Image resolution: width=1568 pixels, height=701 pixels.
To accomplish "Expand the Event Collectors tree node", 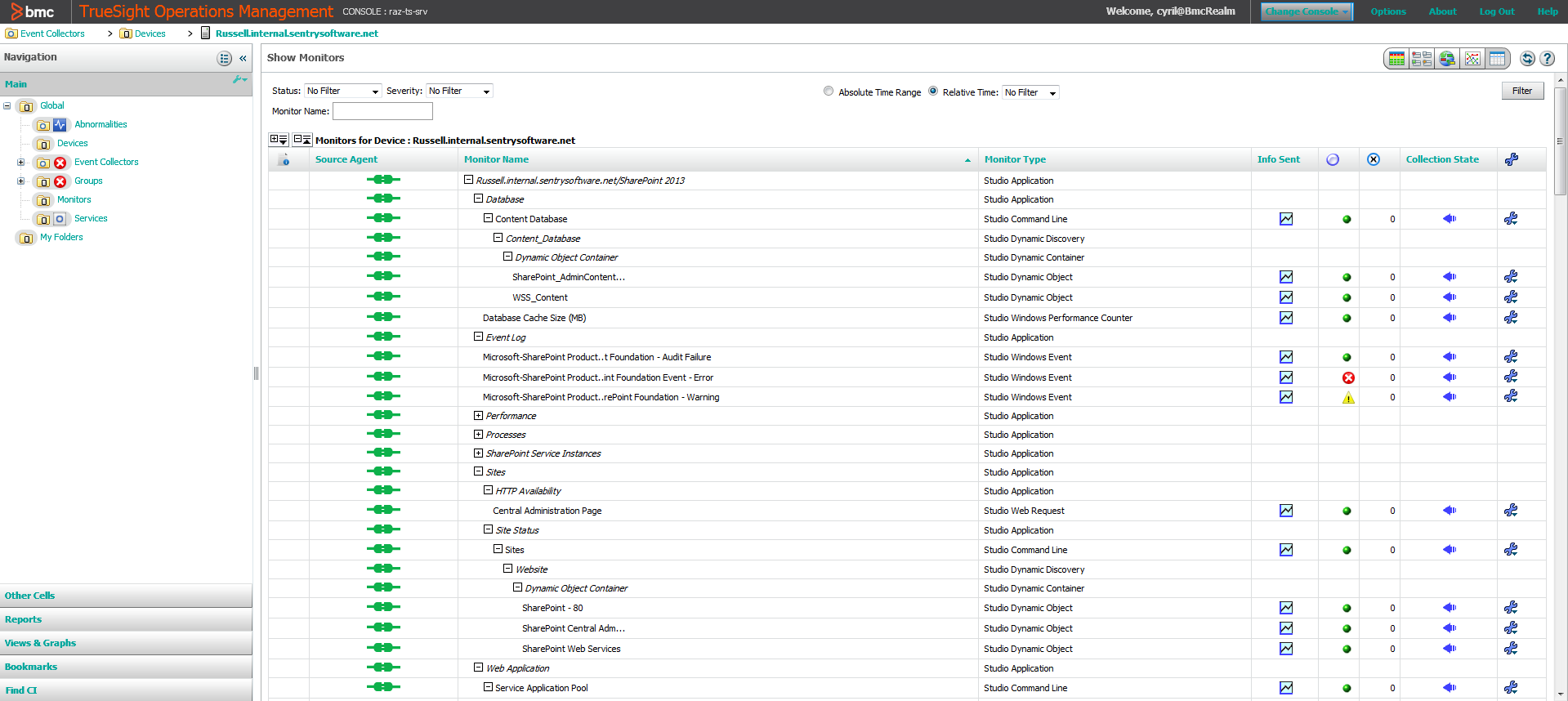I will click(x=20, y=163).
